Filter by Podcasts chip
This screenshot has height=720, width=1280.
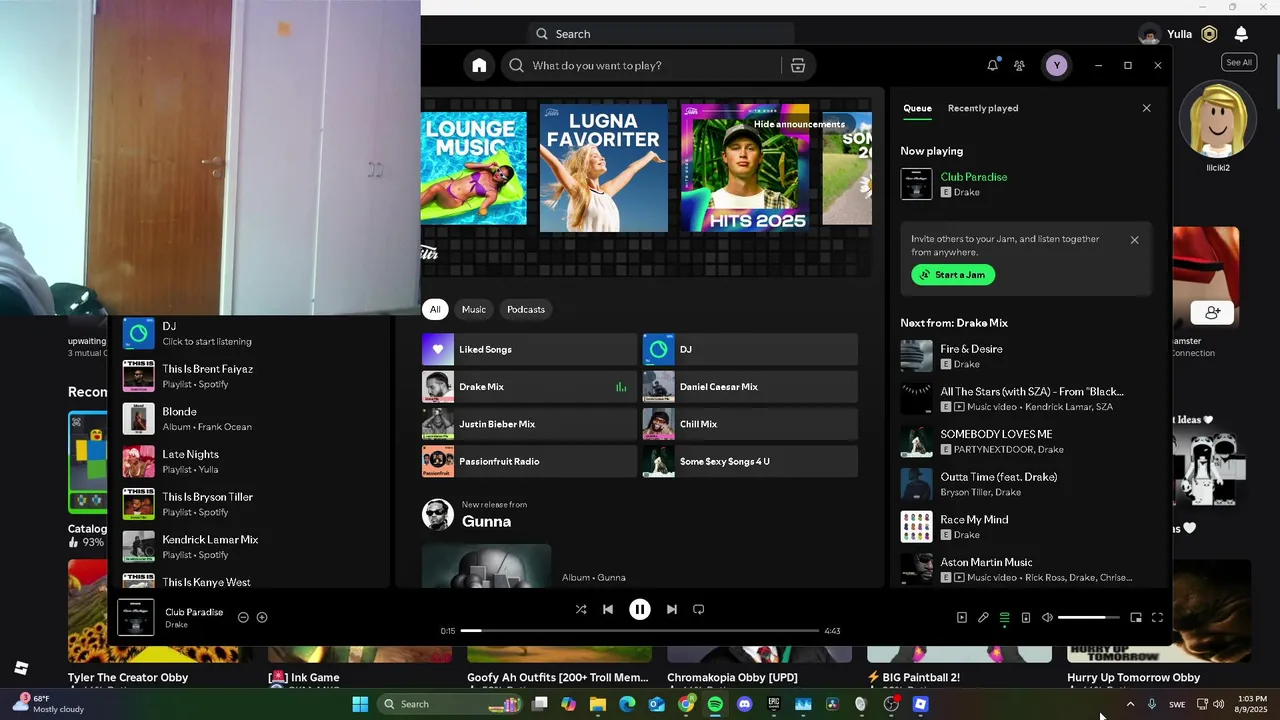click(x=526, y=310)
